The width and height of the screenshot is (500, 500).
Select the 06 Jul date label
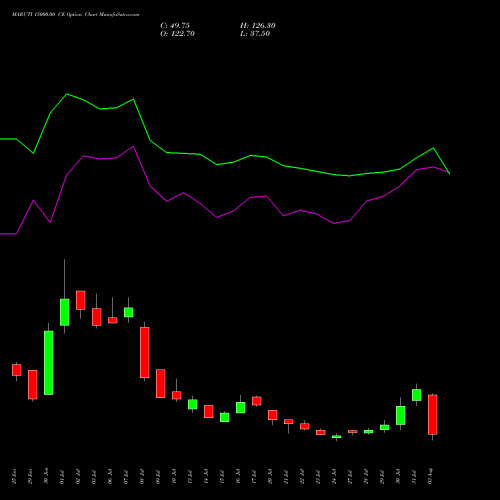coord(110,476)
